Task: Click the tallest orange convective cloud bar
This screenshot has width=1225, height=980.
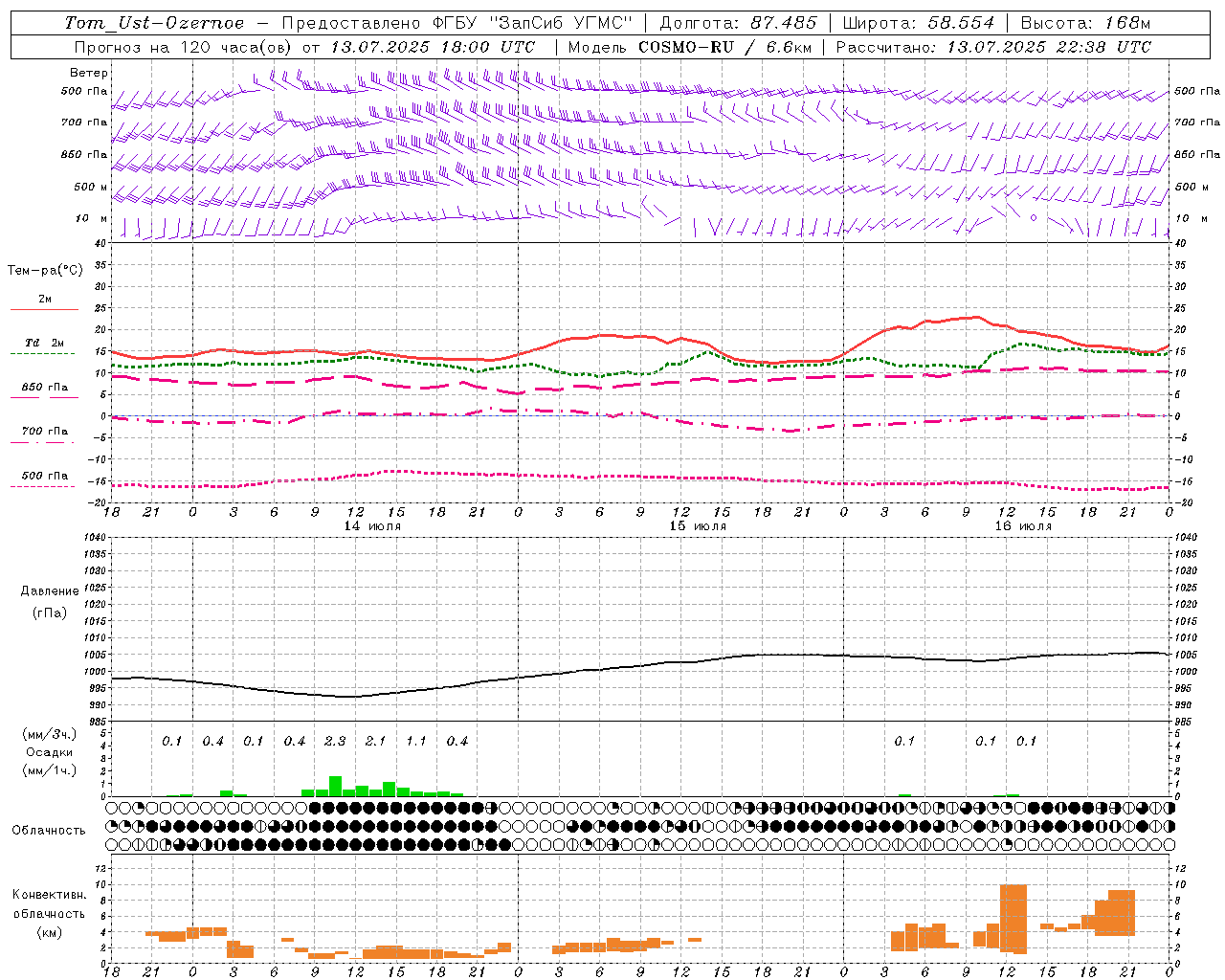Action: coord(1013,919)
